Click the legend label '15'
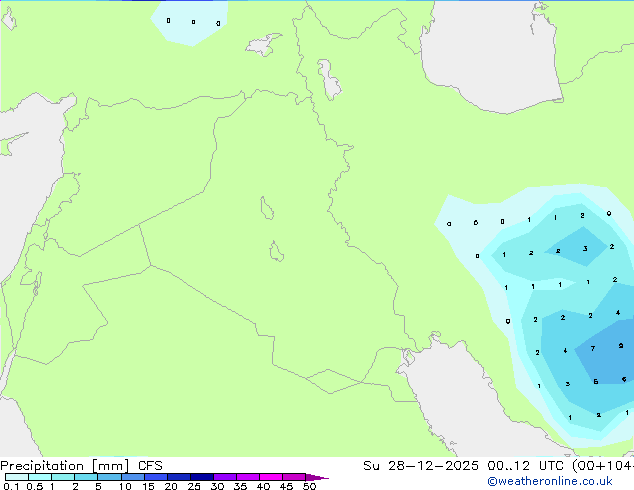Image resolution: width=634 pixels, height=490 pixels. pos(148,486)
